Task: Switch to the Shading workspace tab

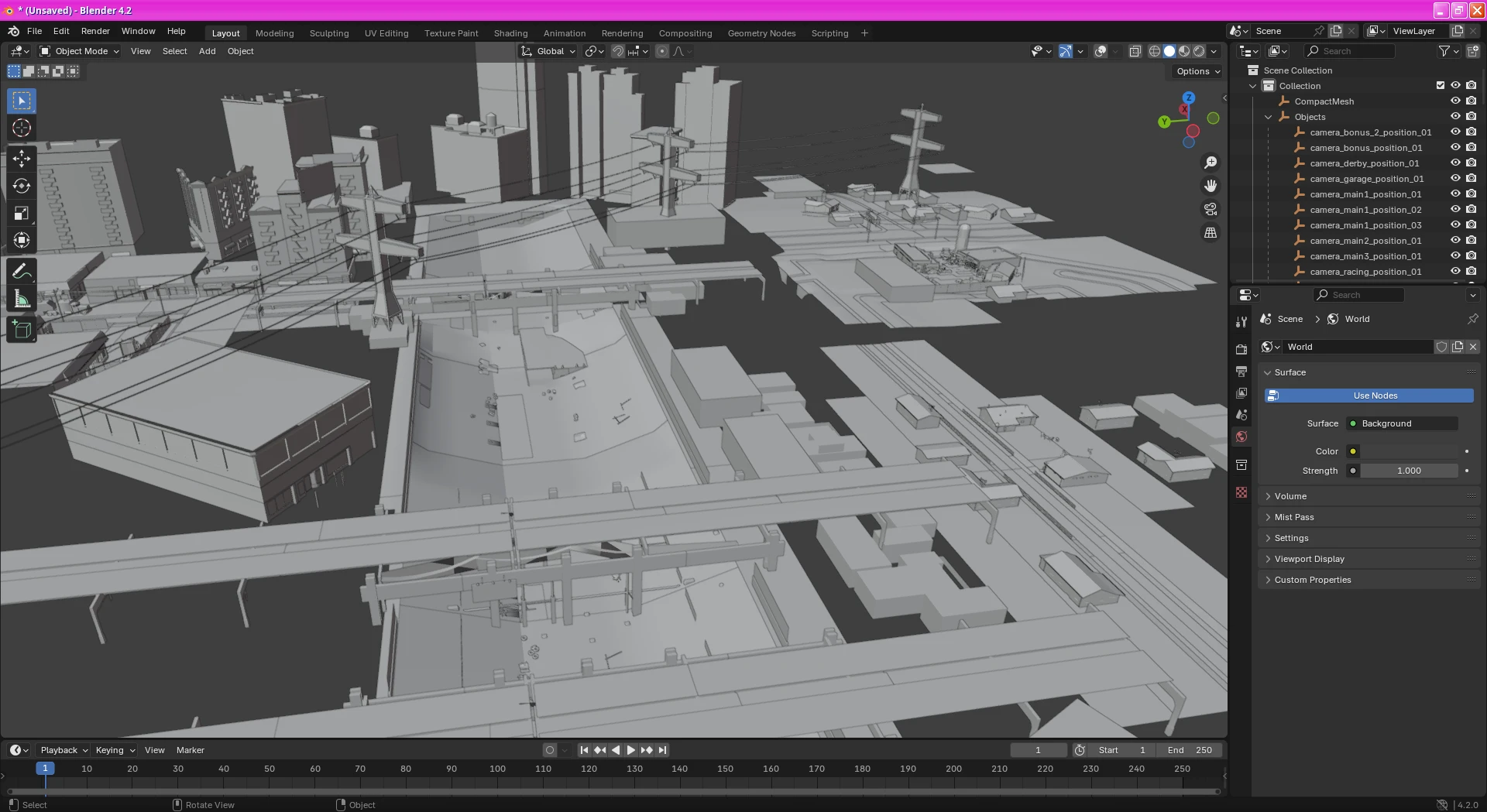Action: click(x=510, y=33)
